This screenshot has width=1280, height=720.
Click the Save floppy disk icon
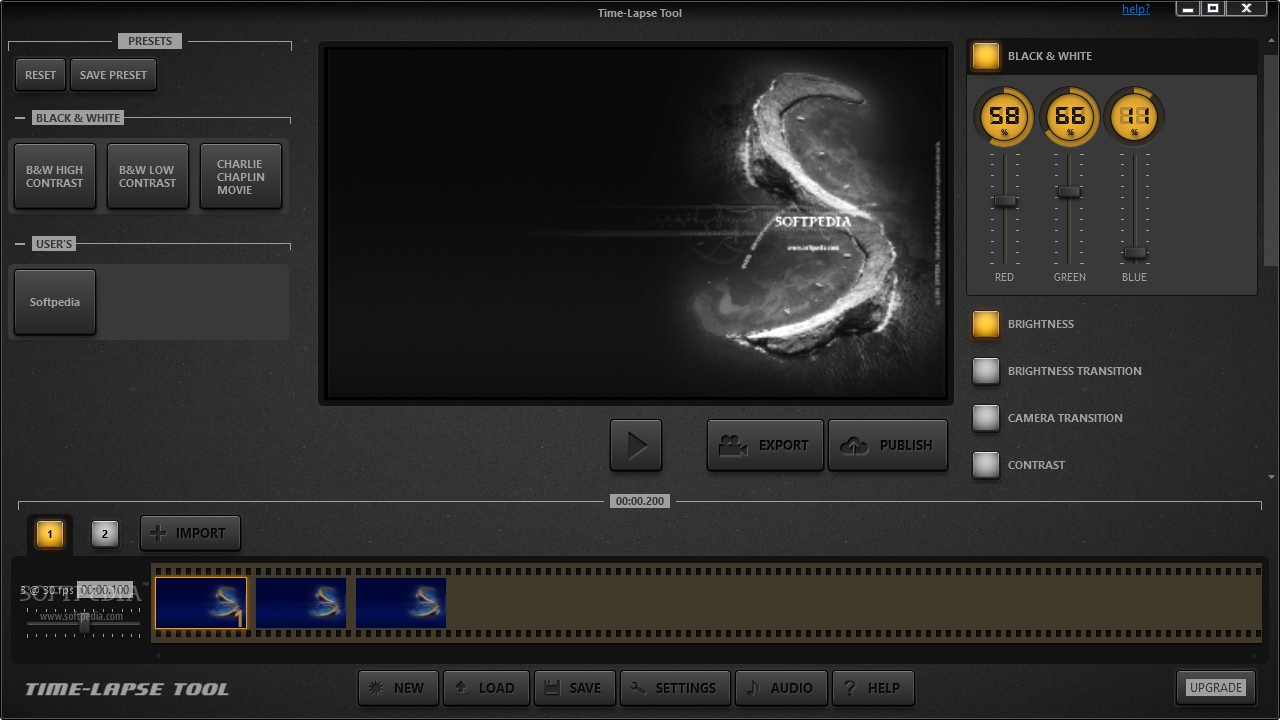[x=552, y=688]
